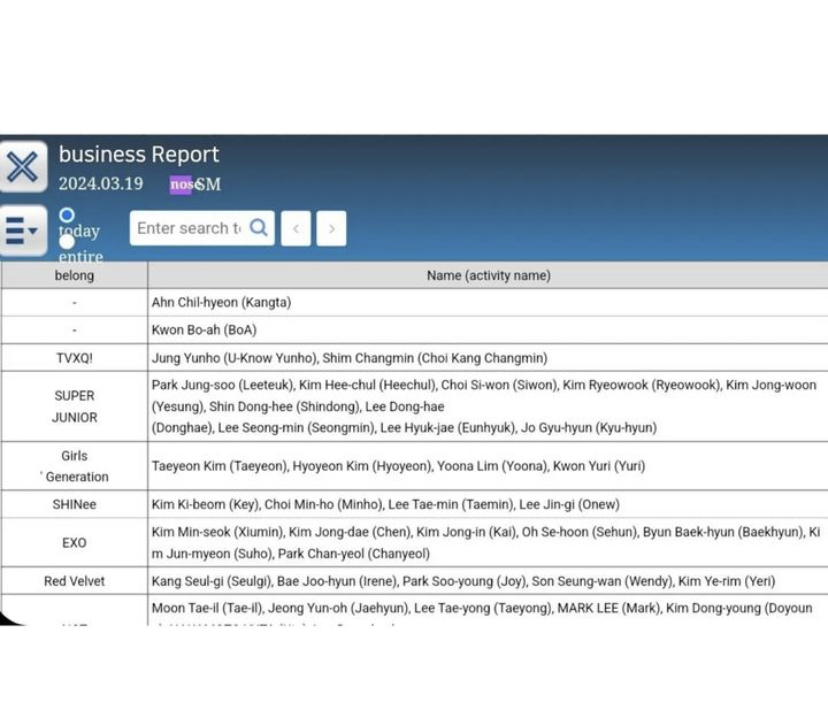This screenshot has height=722, width=828.
Task: Go to previous result with left chevron
Action: 296,229
